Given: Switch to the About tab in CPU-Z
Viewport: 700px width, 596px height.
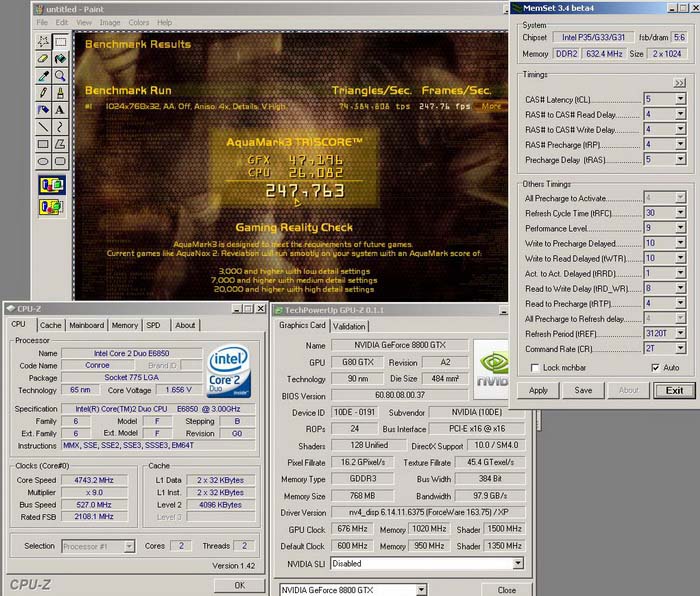Looking at the screenshot, I should click(x=185, y=325).
